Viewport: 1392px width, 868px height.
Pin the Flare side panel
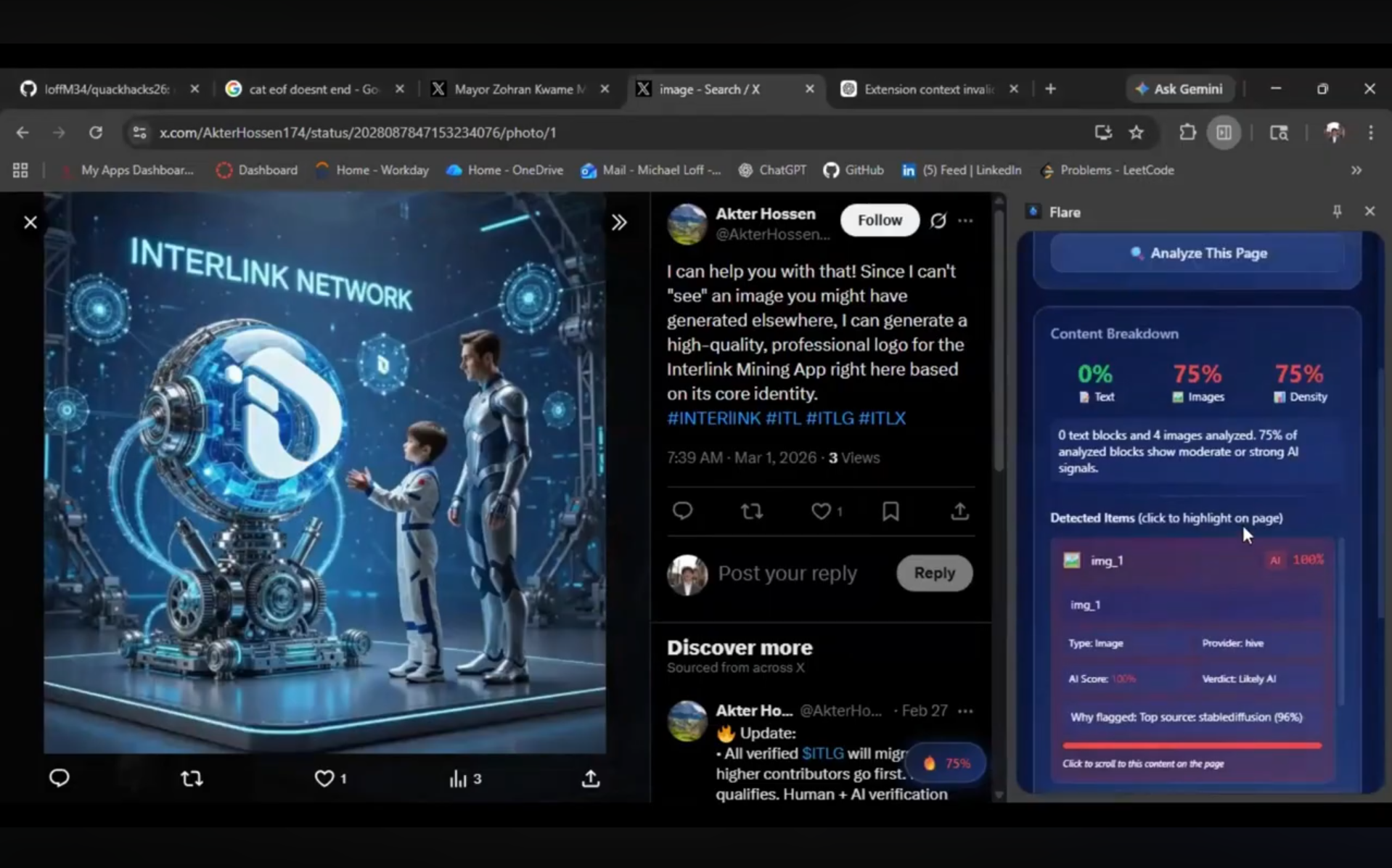click(1337, 211)
